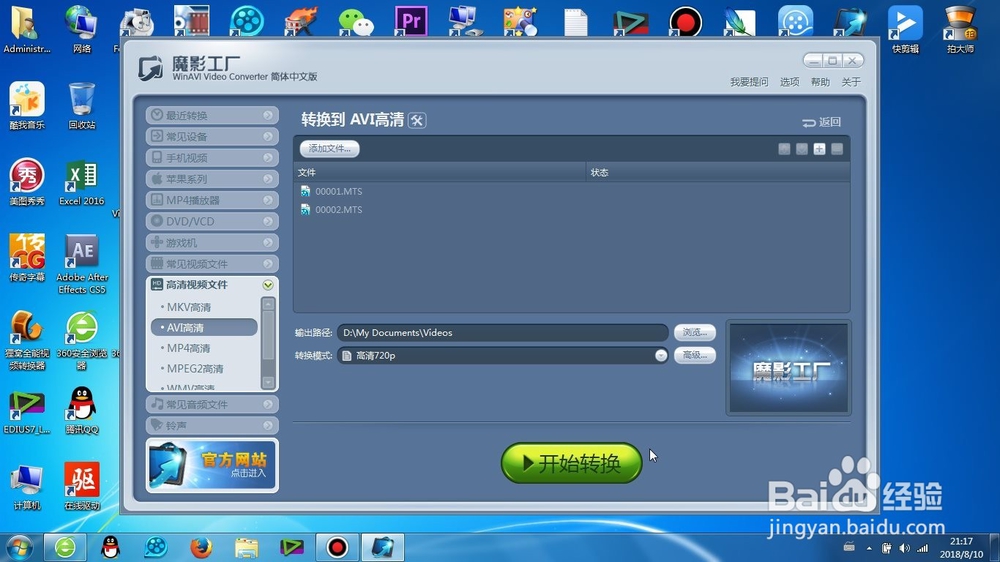The width and height of the screenshot is (1000, 562).
Task: Expand the 常见视频文件 category
Action: click(x=212, y=263)
